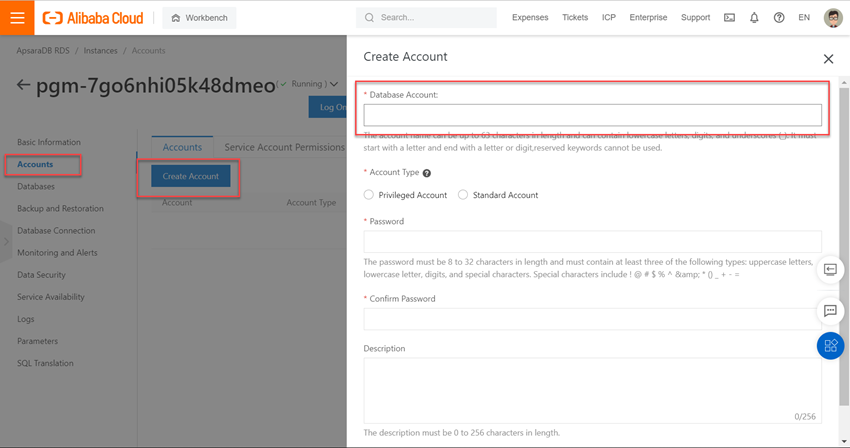Open the Tickets menu
Image resolution: width=850 pixels, height=448 pixels.
click(x=575, y=17)
